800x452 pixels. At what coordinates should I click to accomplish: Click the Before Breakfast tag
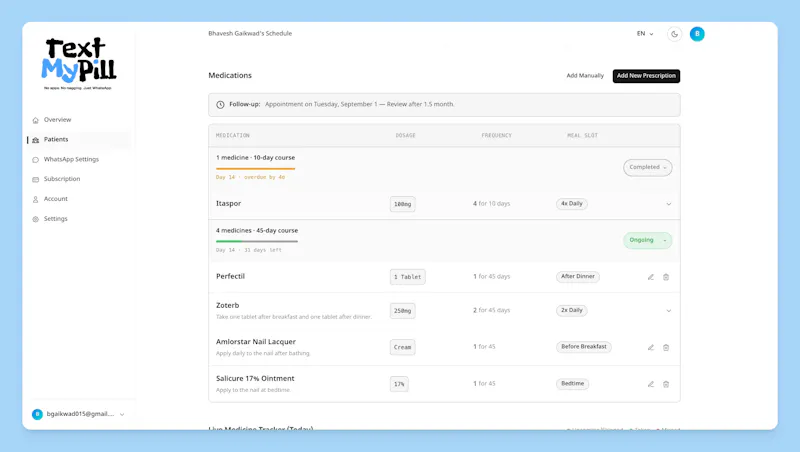[584, 347]
